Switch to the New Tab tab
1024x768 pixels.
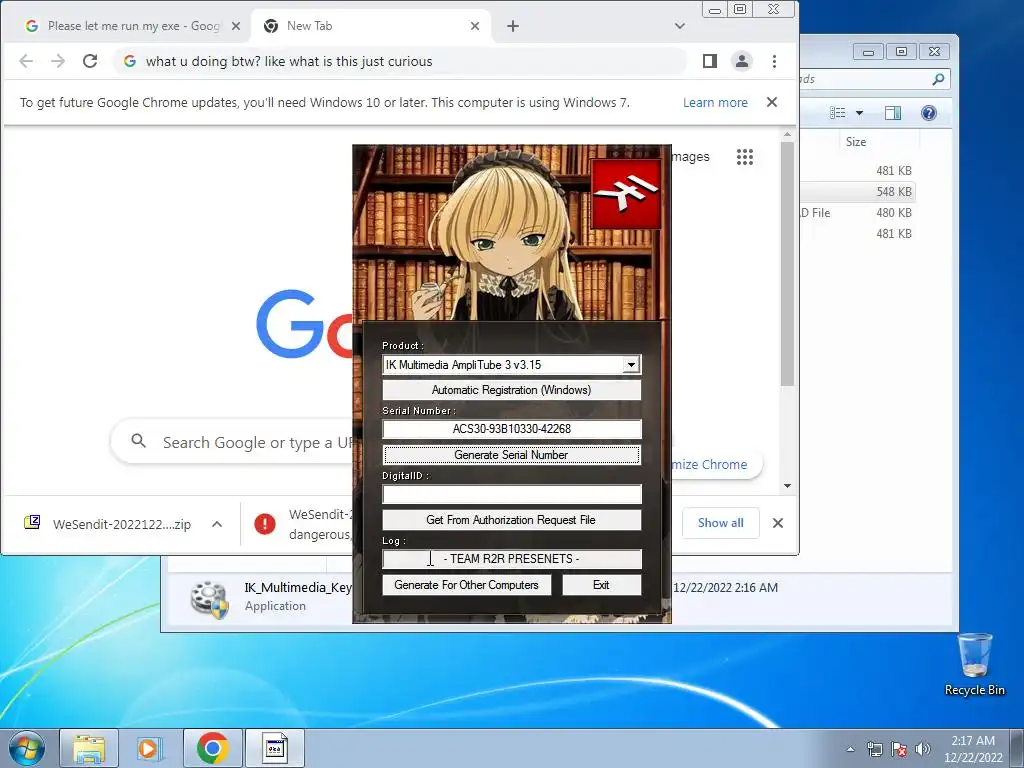[371, 26]
